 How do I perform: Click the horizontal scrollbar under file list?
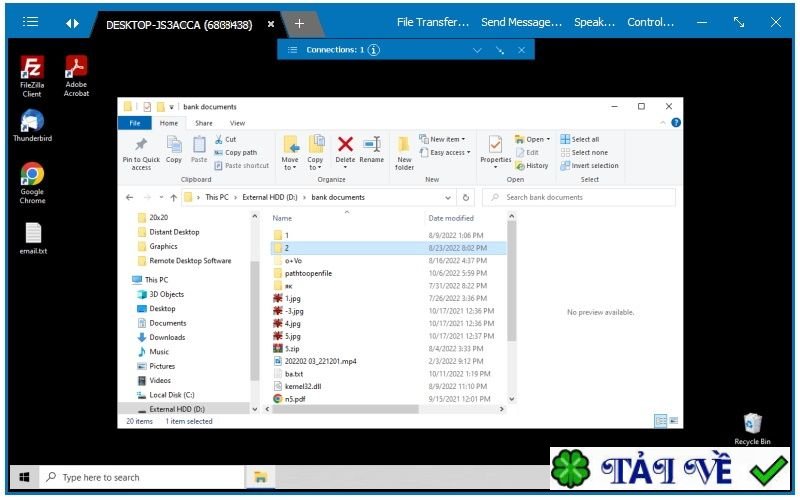click(345, 409)
